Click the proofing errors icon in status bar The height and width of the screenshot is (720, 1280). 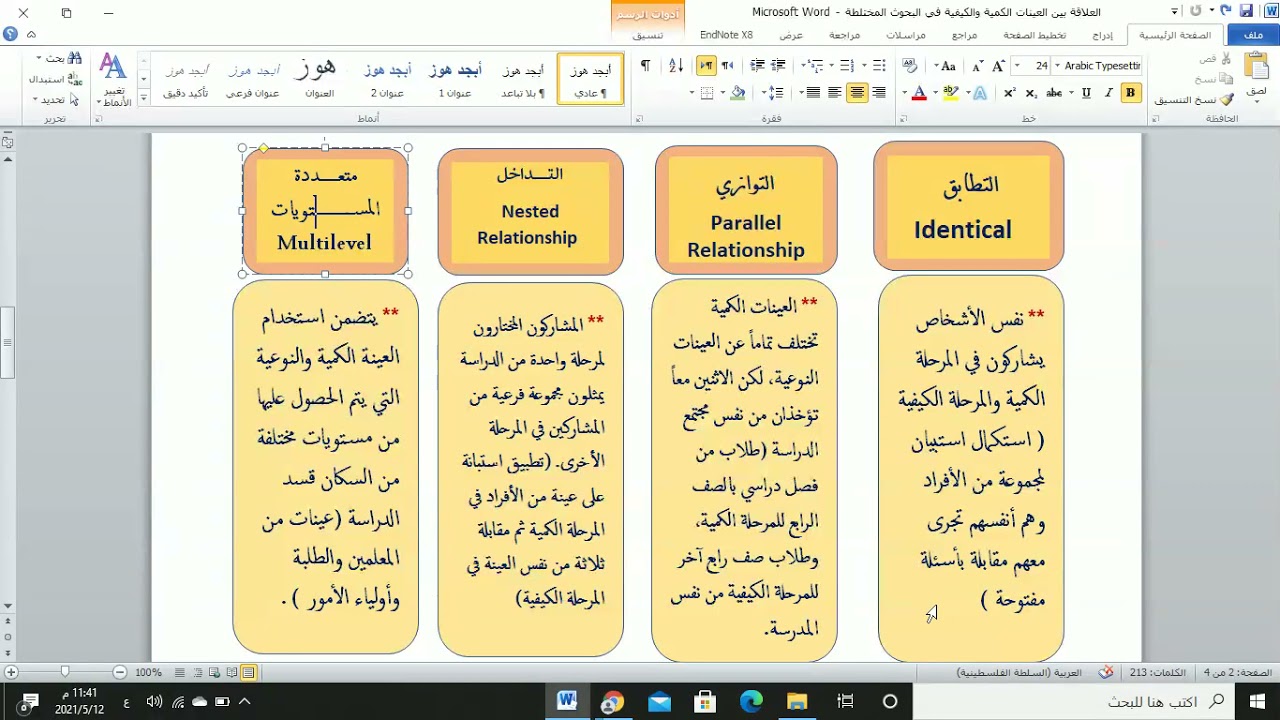[x=1106, y=672]
